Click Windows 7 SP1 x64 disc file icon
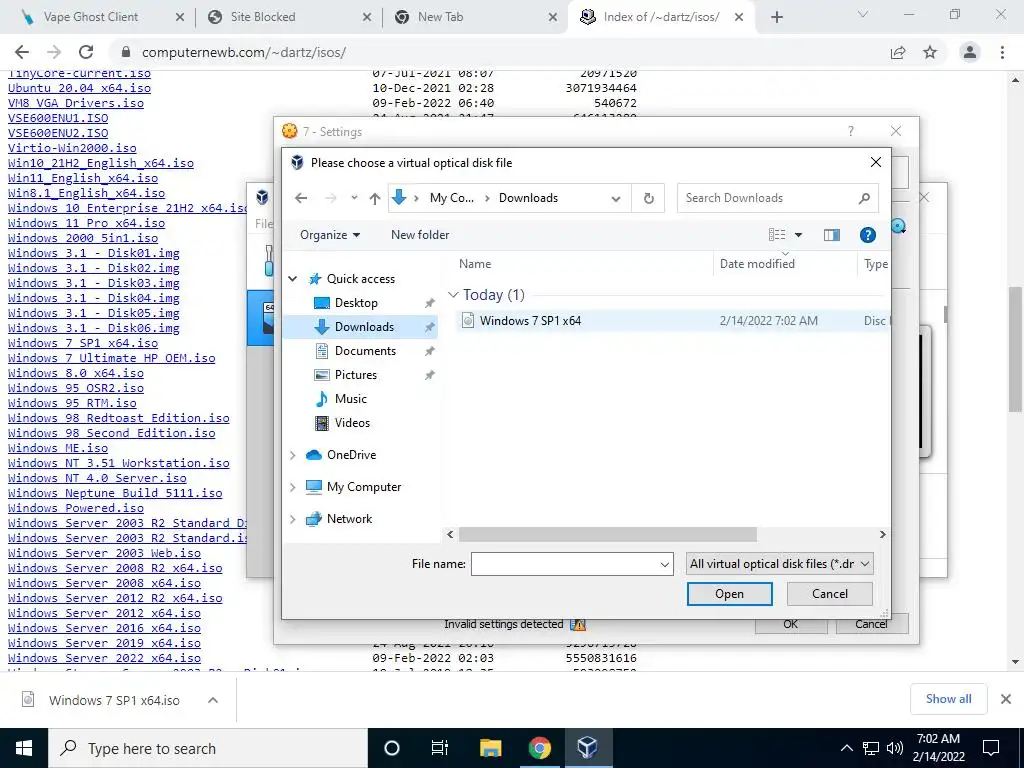This screenshot has height=768, width=1024. [x=468, y=320]
